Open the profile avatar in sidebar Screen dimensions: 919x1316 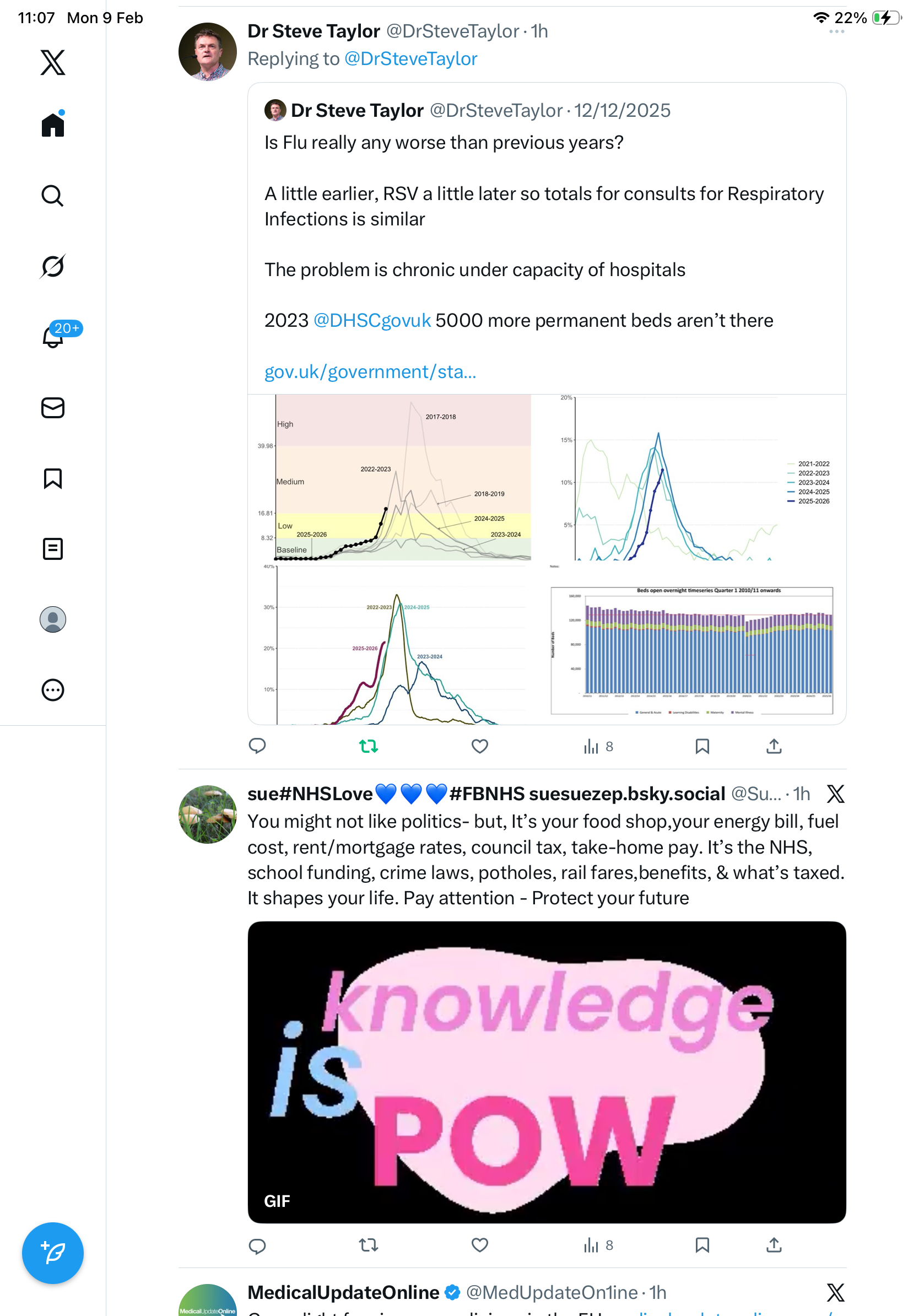[53, 619]
